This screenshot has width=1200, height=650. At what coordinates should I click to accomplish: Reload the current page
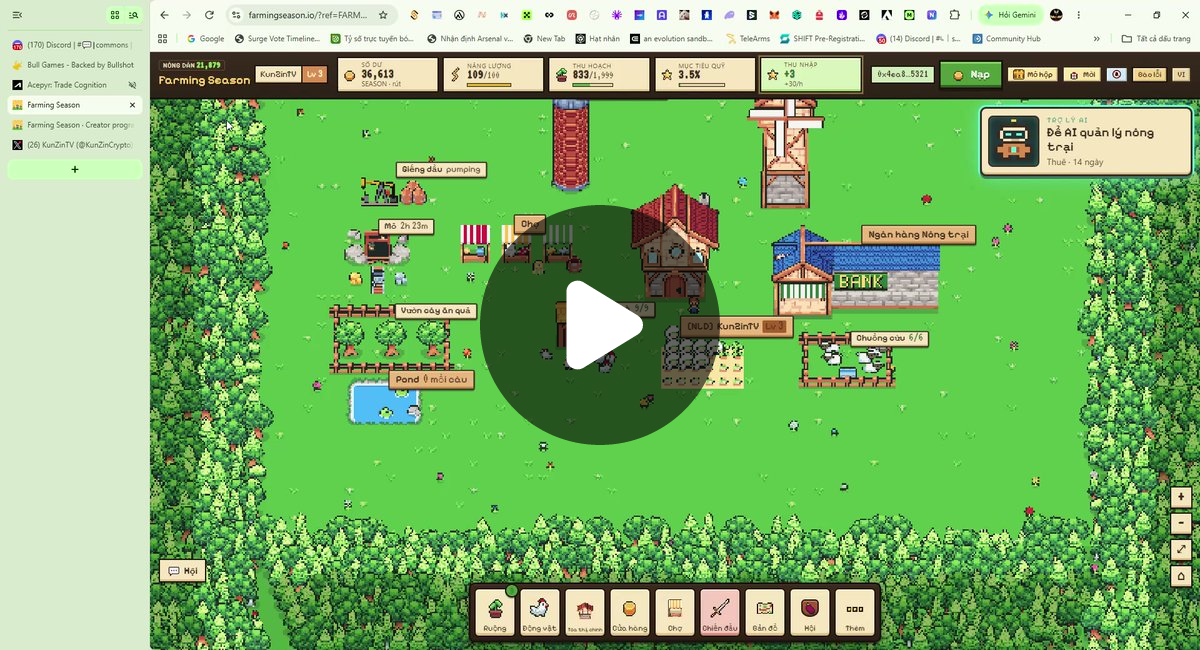209,15
